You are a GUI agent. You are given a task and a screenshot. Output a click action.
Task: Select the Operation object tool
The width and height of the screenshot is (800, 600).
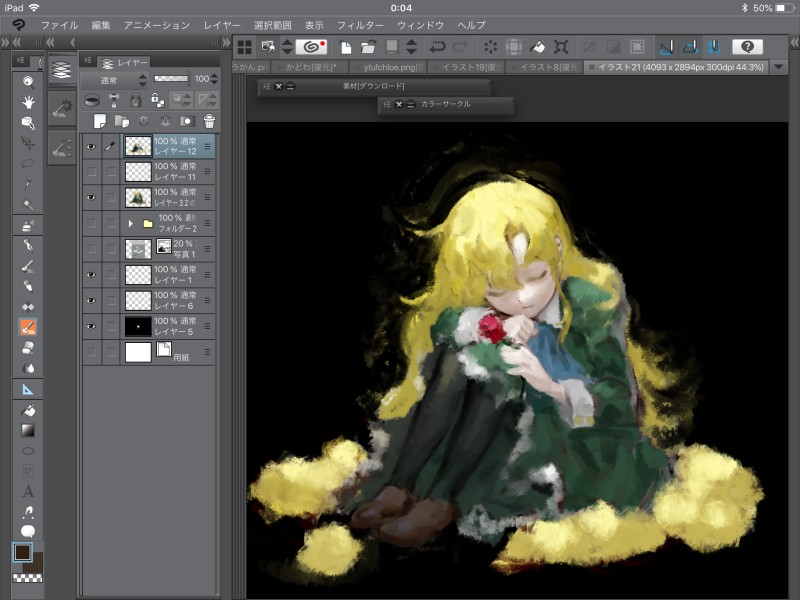pos(28,123)
